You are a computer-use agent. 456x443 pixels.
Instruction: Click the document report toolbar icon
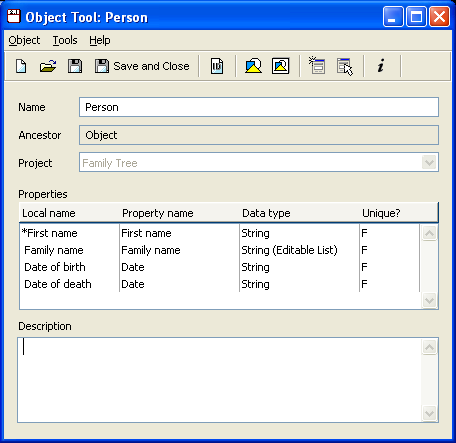tap(217, 66)
